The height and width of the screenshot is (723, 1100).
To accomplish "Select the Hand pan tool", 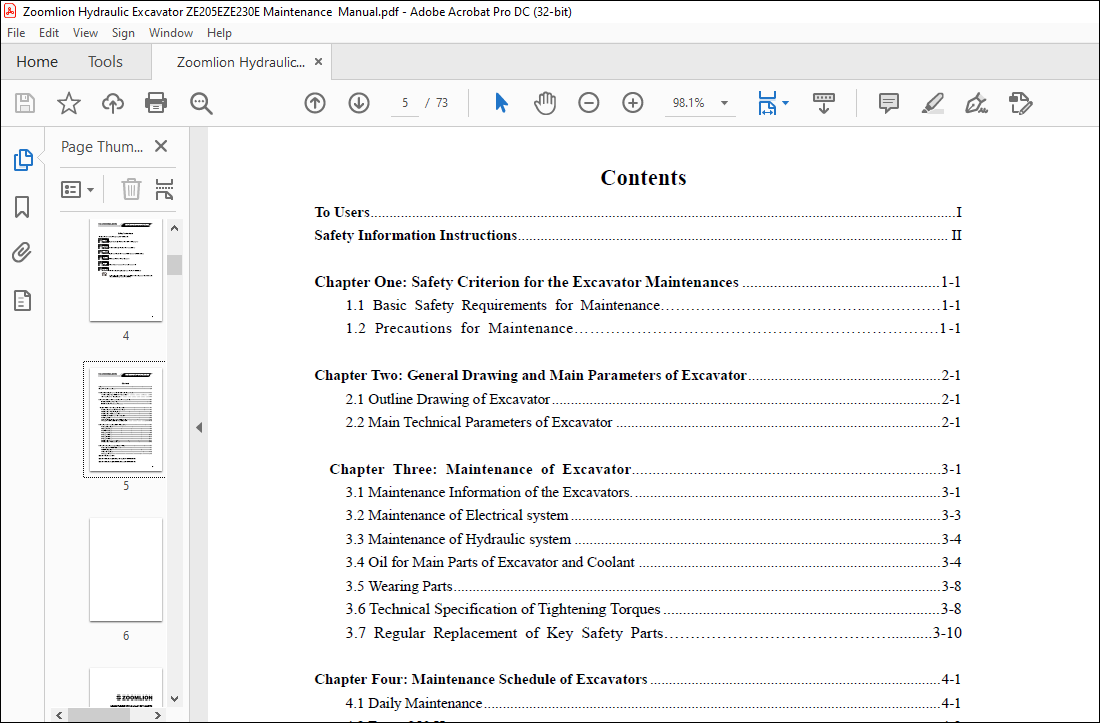I will point(545,103).
